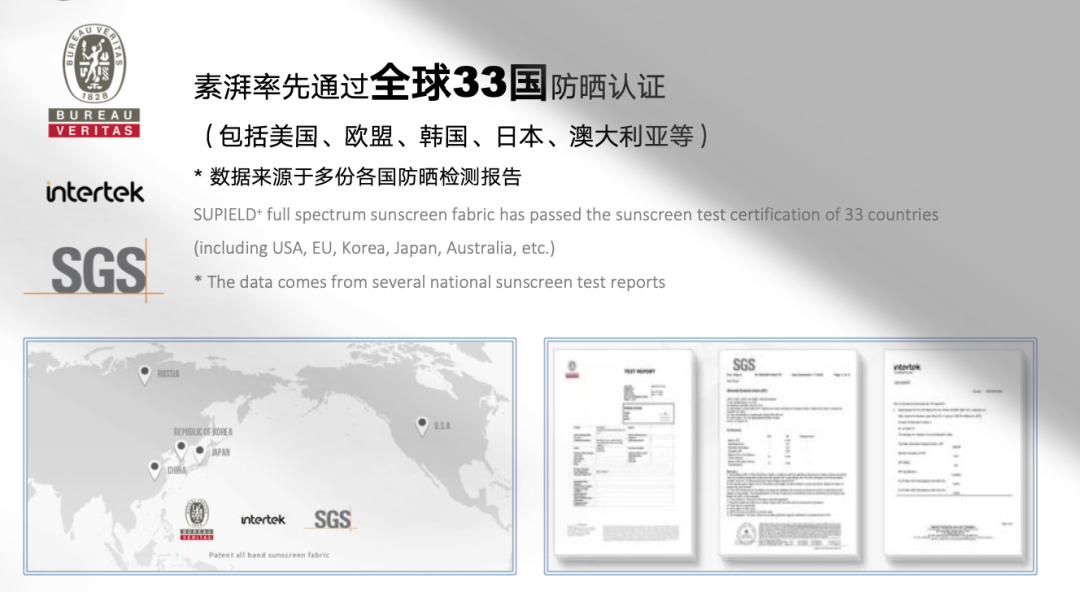Click "(including USA, EU, Korea, Japan, Australia, etc.)"
1080x592 pixels.
374,247
